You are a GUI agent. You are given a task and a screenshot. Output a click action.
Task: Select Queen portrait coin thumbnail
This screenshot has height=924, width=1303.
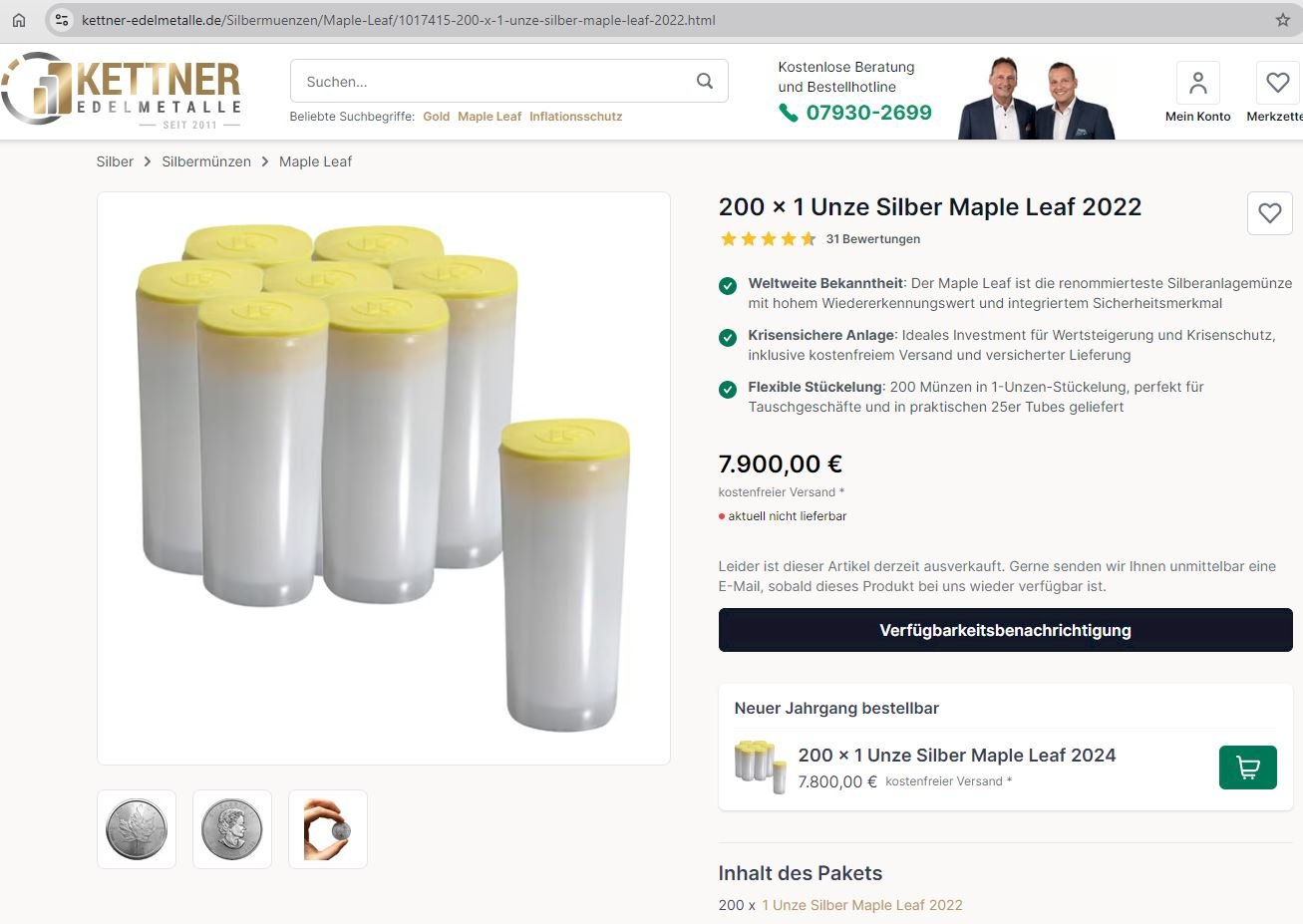point(232,829)
